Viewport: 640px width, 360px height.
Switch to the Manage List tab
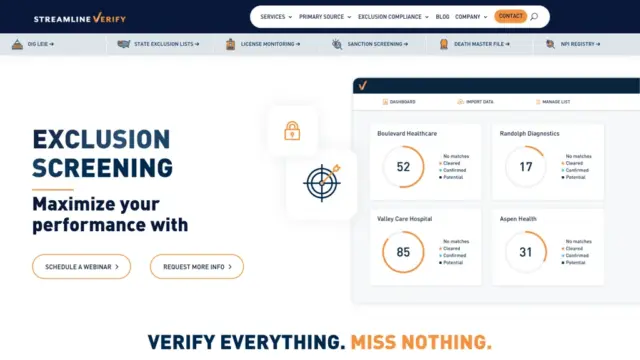(x=553, y=102)
